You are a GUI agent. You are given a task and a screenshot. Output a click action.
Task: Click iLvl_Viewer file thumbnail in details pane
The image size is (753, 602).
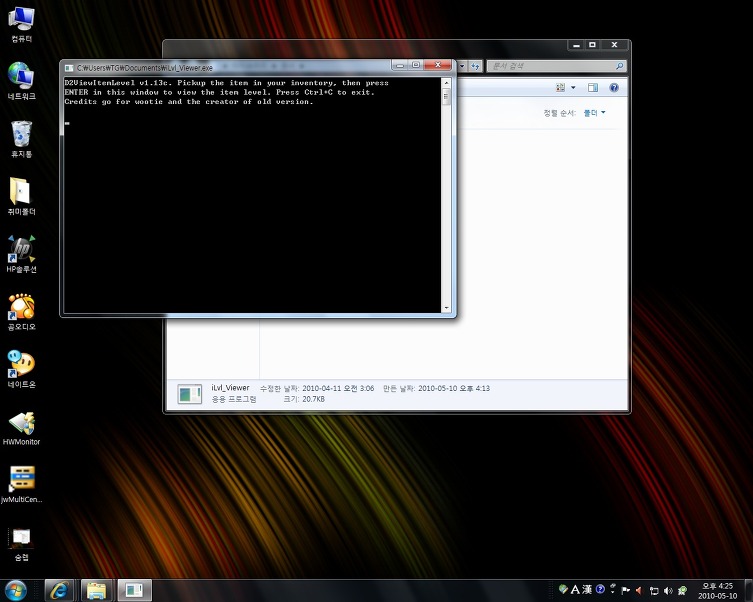click(189, 394)
